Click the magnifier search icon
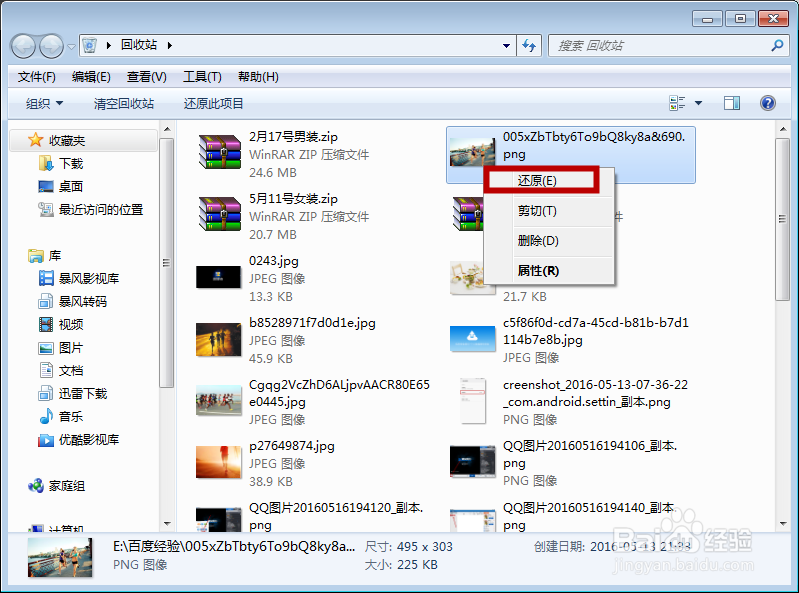Screen dimensions: 799x593 pos(777,46)
